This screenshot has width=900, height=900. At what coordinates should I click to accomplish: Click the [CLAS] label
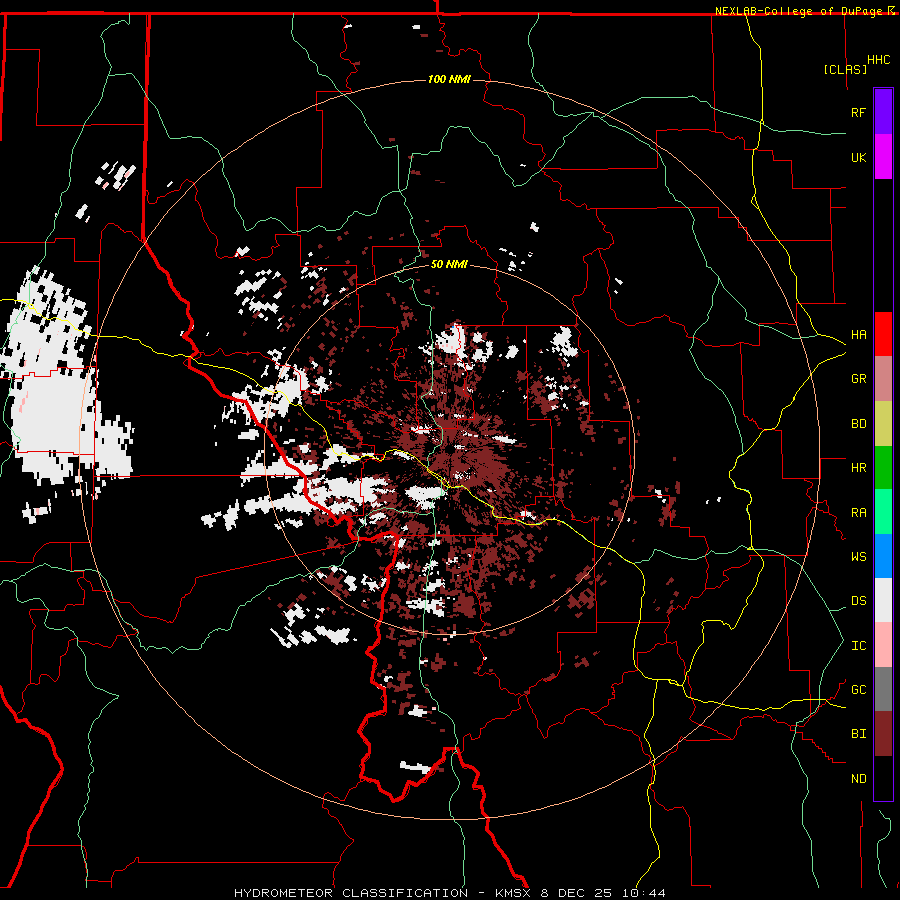[x=845, y=69]
